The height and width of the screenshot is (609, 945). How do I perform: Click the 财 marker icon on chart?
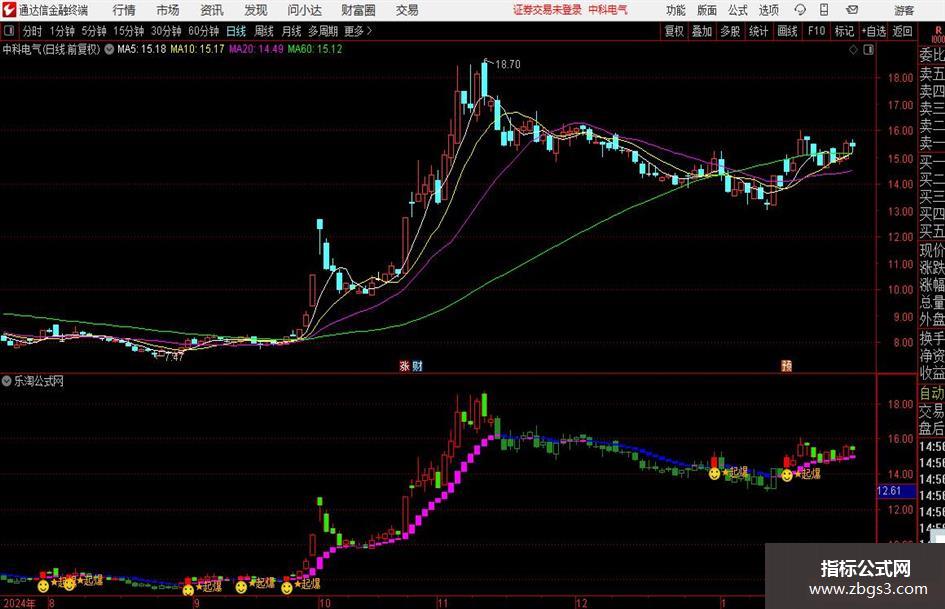tap(417, 365)
